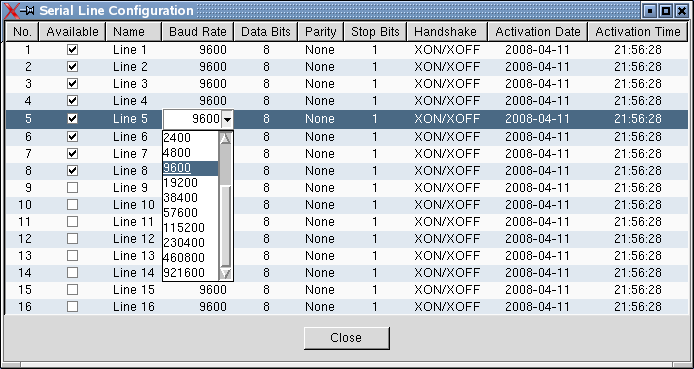Uncheck Available checkbox for Line 2

pyautogui.click(x=72, y=67)
